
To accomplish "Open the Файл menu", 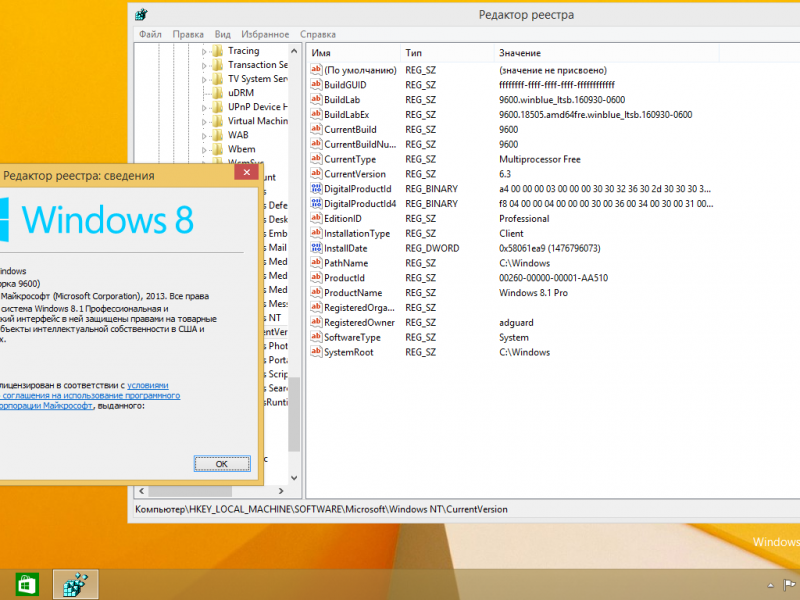I will click(x=150, y=34).
